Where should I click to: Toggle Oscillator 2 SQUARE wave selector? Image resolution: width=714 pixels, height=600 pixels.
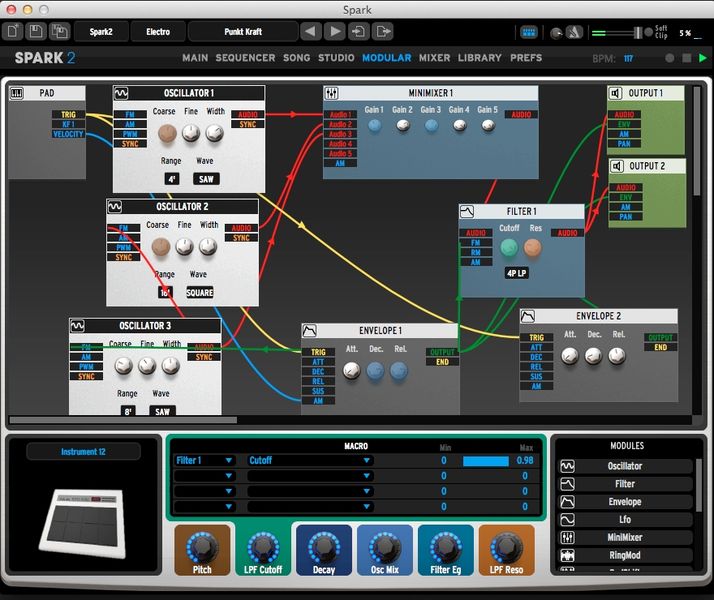200,293
